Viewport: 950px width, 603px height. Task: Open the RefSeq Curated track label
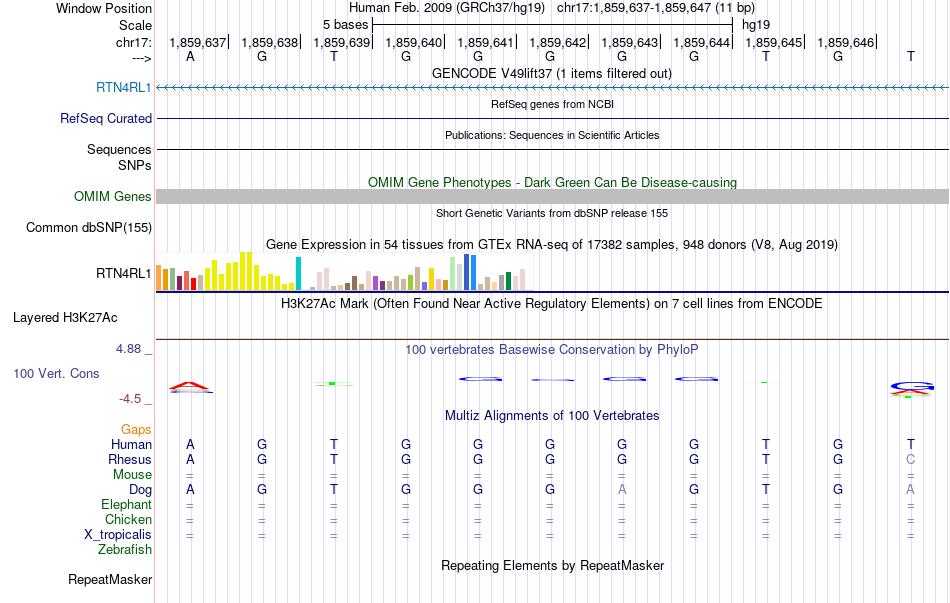[x=106, y=118]
